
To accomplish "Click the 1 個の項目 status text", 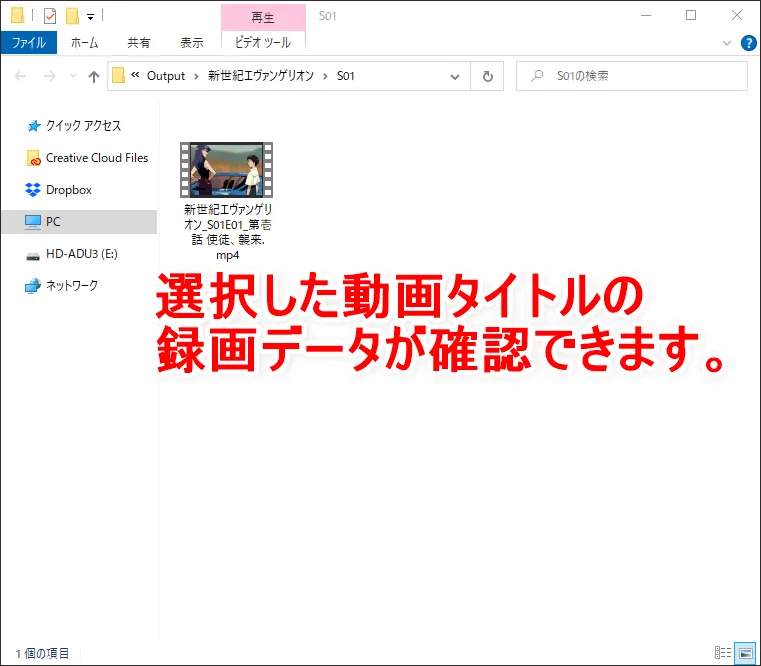I will (42, 653).
